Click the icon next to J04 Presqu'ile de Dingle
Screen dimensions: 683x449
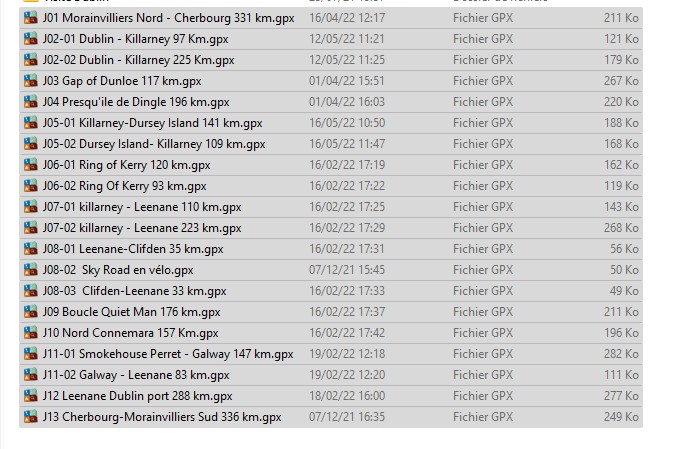pyautogui.click(x=30, y=102)
